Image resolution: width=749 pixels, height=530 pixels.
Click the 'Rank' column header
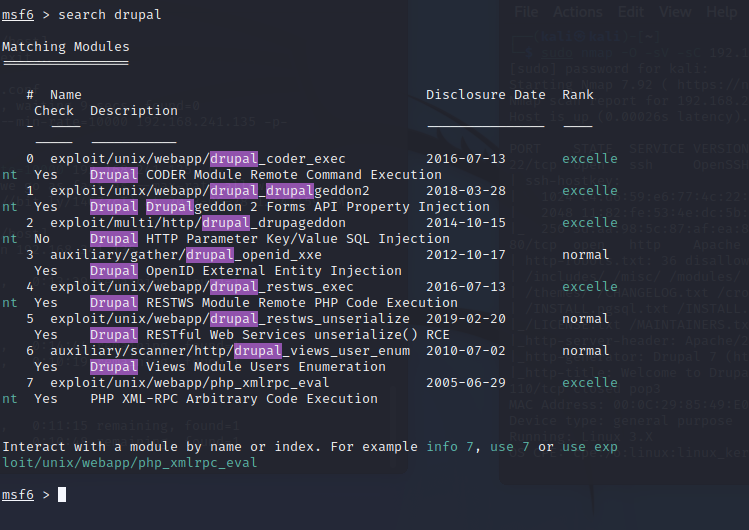[578, 95]
